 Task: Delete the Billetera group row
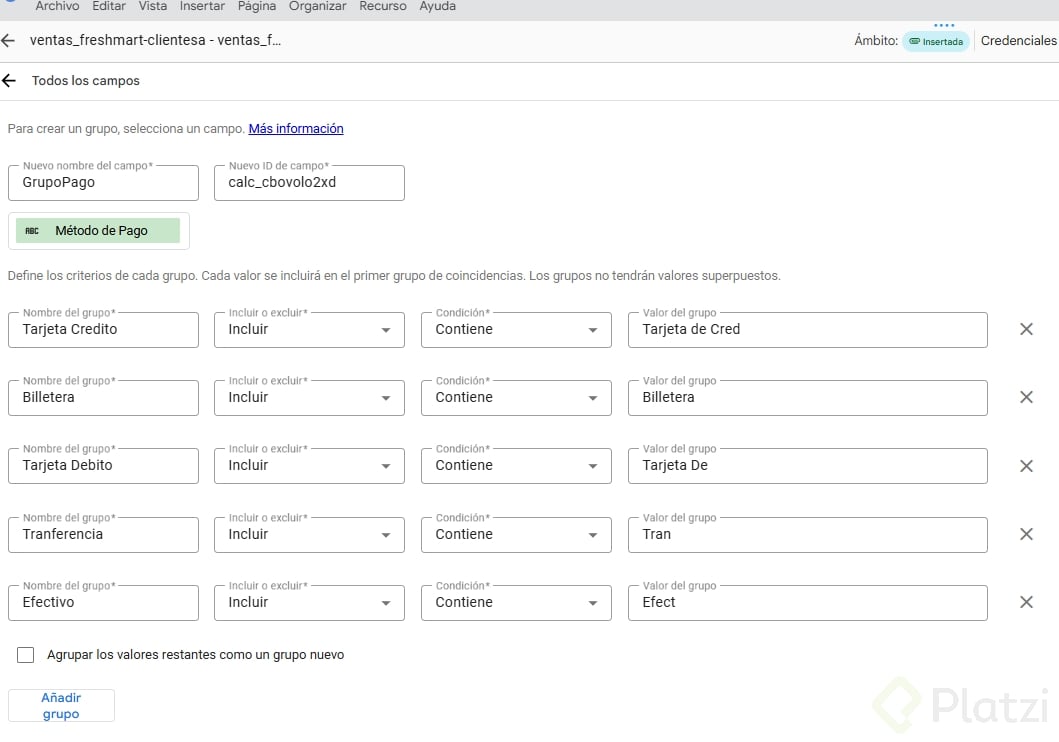point(1026,397)
